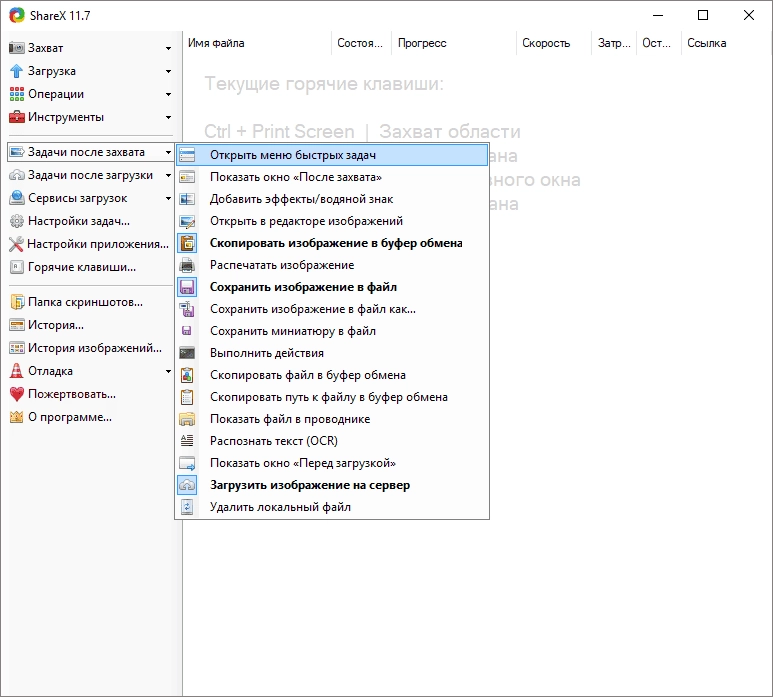Sort by the Имя файла column header
The height and width of the screenshot is (697, 773).
coord(257,43)
